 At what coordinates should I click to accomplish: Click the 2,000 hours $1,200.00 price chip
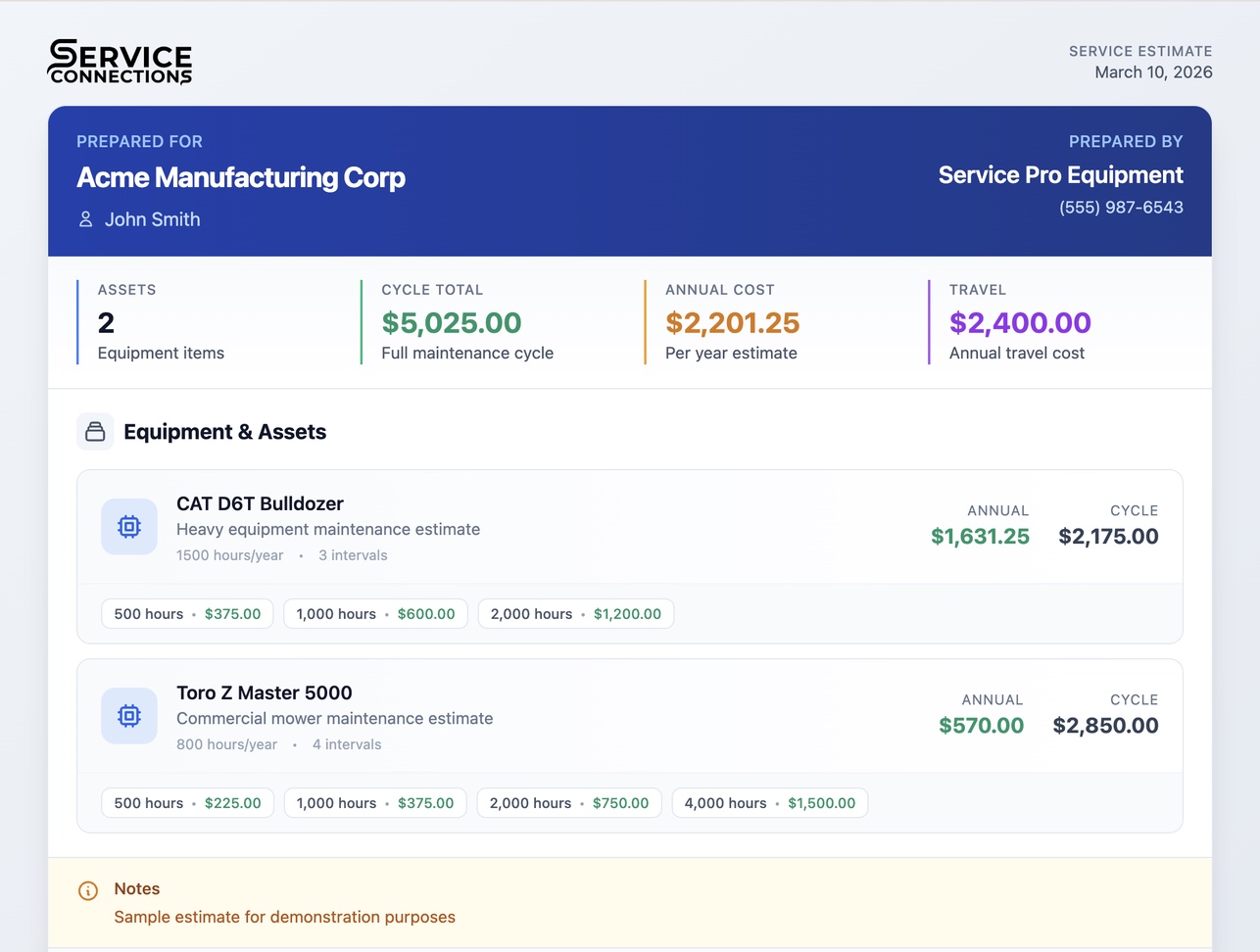coord(576,613)
